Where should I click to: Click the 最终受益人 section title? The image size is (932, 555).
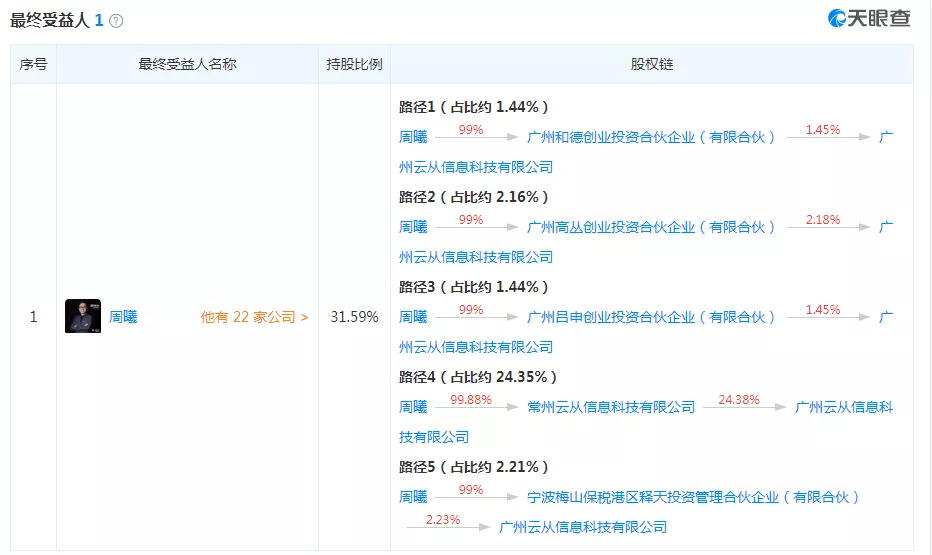click(49, 21)
